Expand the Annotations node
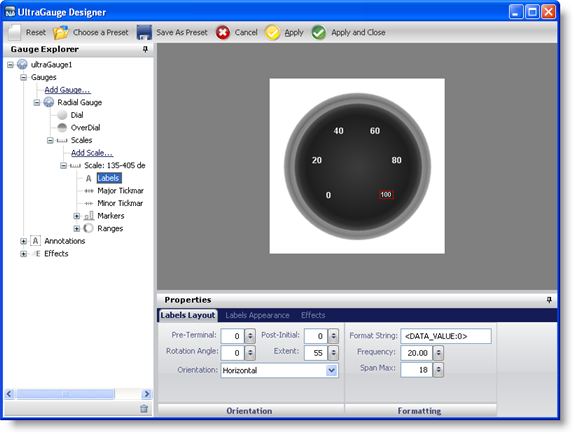Screen dimensions: 574x434 click(x=23, y=241)
